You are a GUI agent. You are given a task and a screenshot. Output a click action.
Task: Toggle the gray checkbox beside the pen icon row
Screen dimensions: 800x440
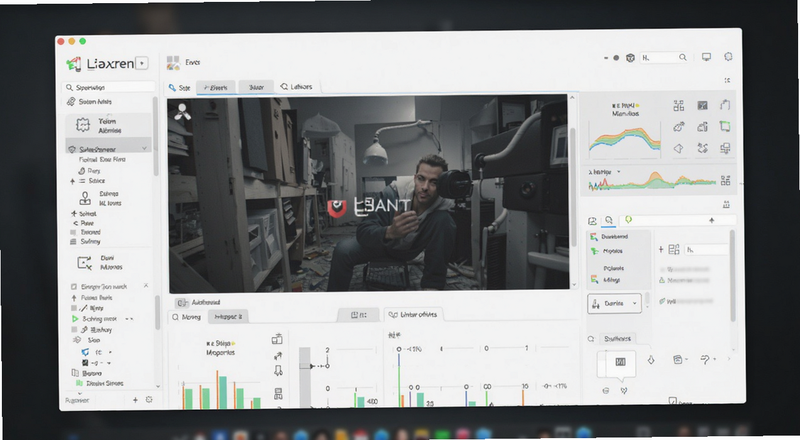click(74, 308)
